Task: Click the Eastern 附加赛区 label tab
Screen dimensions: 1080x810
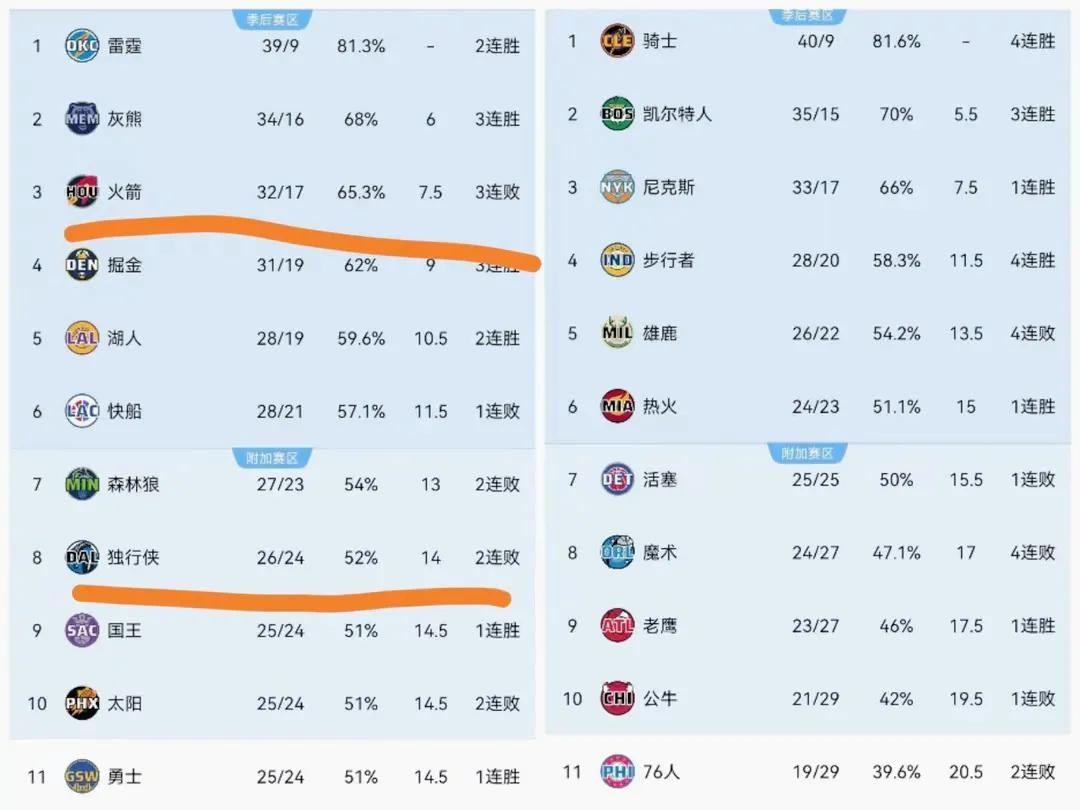Action: 808,453
